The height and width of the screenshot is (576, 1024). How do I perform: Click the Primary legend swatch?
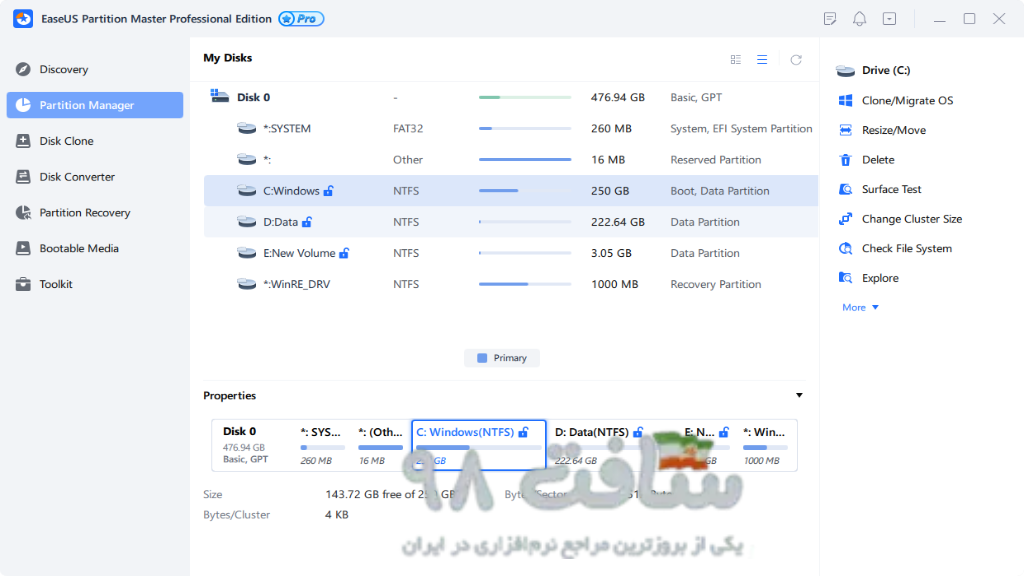(x=482, y=358)
